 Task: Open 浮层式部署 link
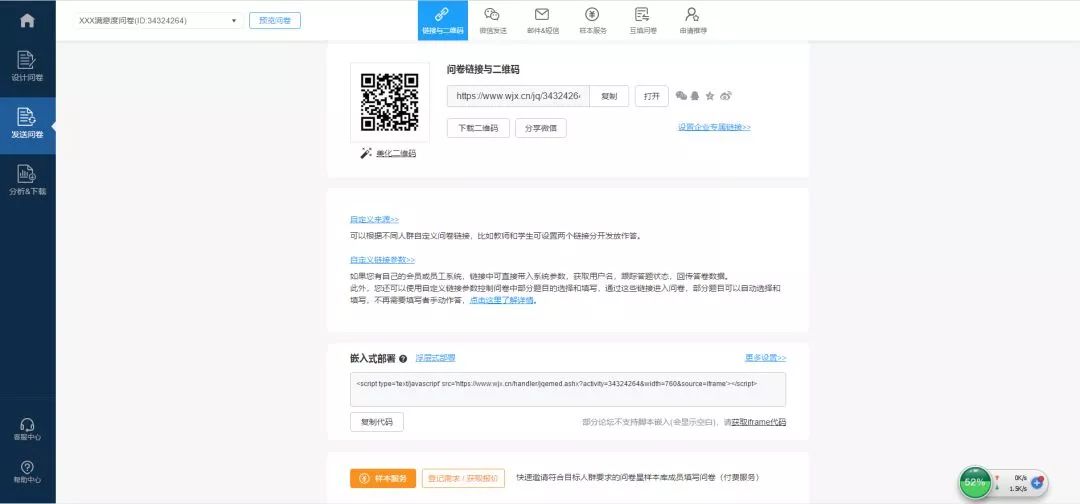coord(435,358)
